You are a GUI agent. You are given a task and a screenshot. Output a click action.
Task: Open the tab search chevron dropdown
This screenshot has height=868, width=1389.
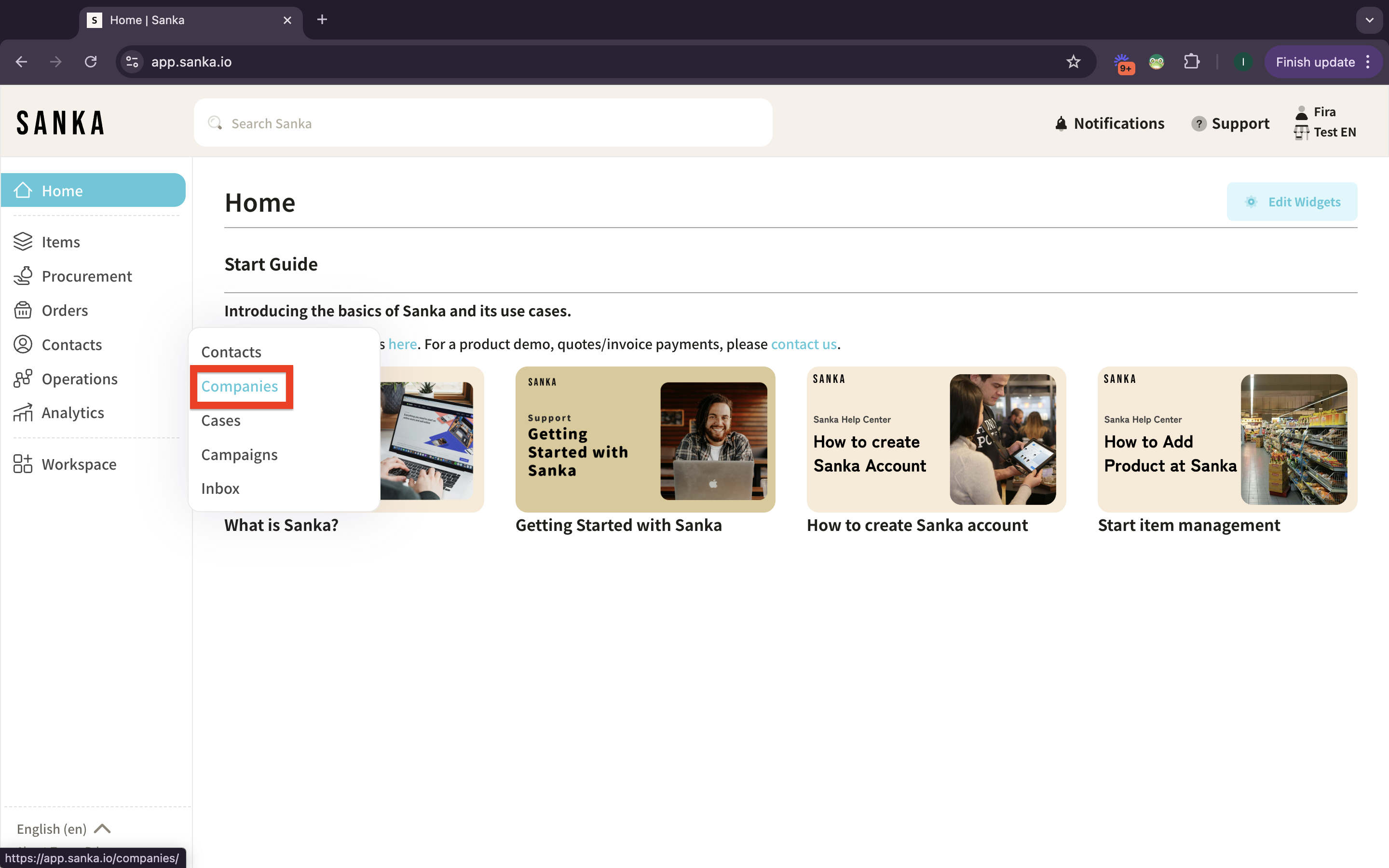[1369, 20]
